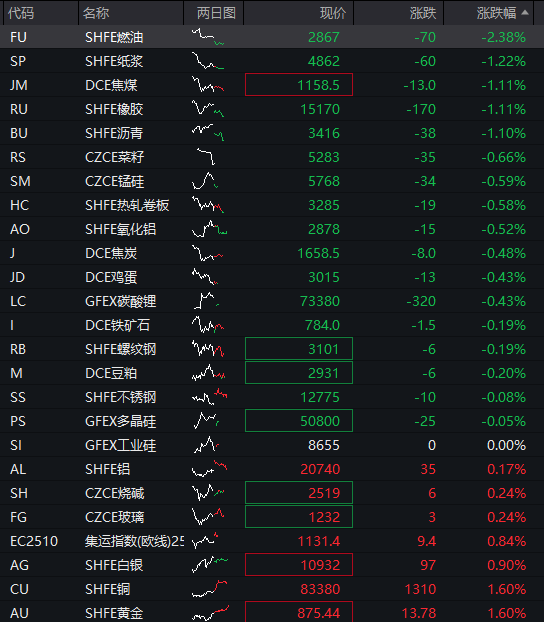
Task: Click the GFEX碳酸锂 sparkline
Action: pos(207,301)
